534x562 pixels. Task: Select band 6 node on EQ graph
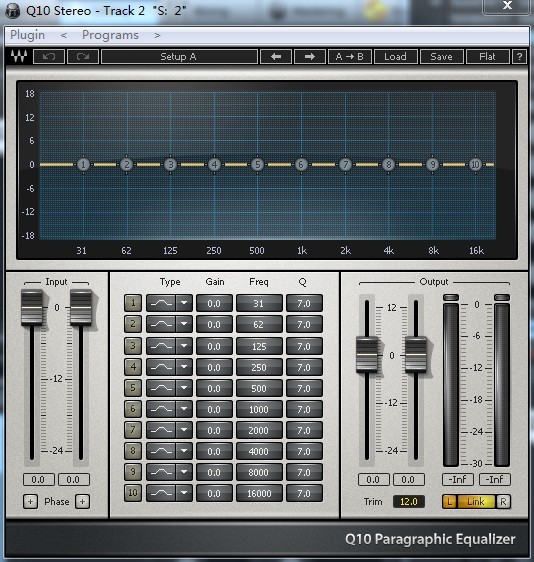pos(301,165)
